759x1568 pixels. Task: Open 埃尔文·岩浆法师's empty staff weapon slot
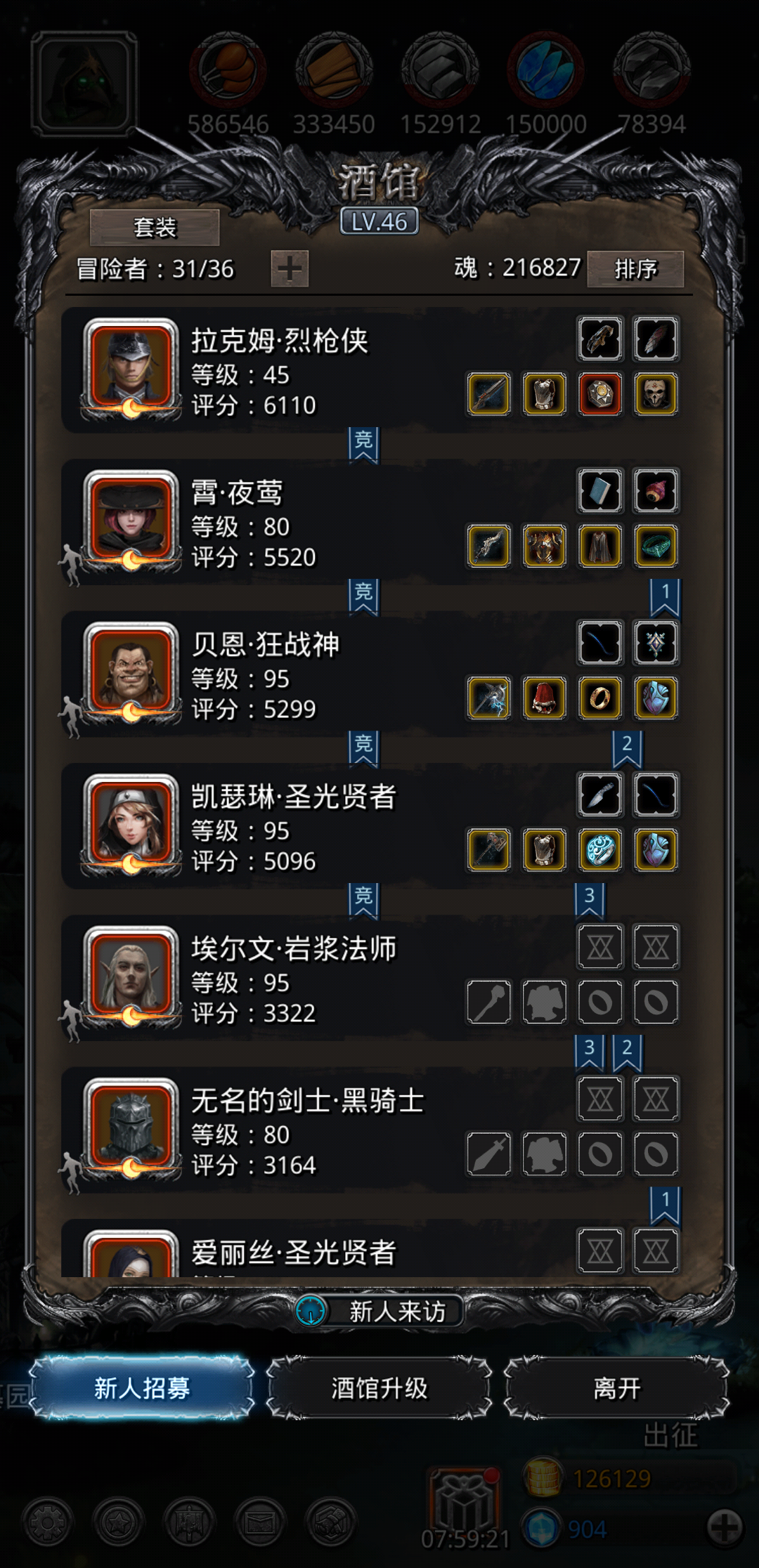[489, 1002]
